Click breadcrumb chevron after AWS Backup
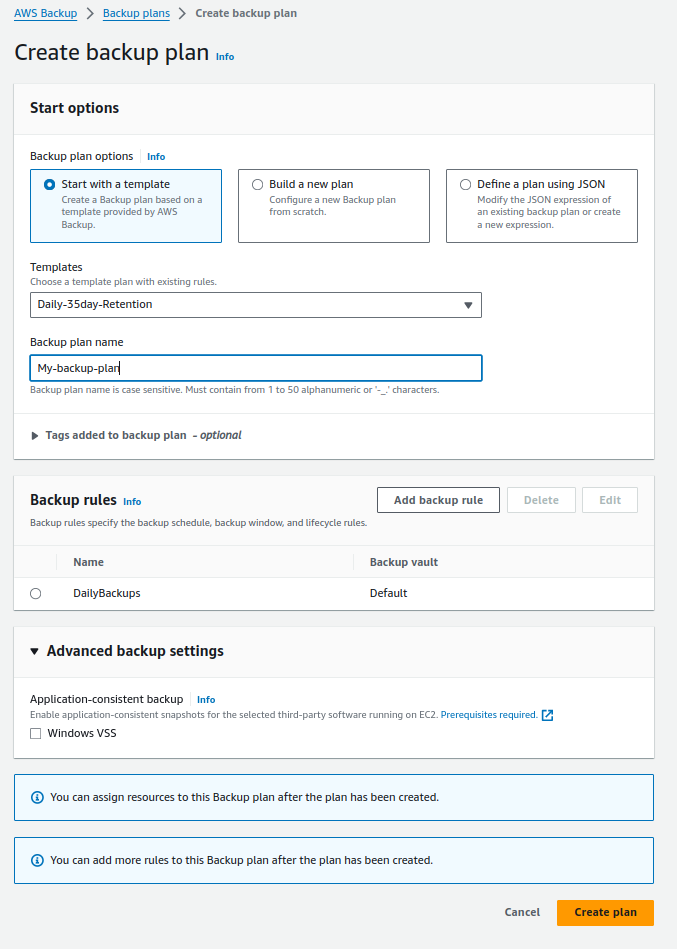Image resolution: width=677 pixels, height=949 pixels. point(90,13)
